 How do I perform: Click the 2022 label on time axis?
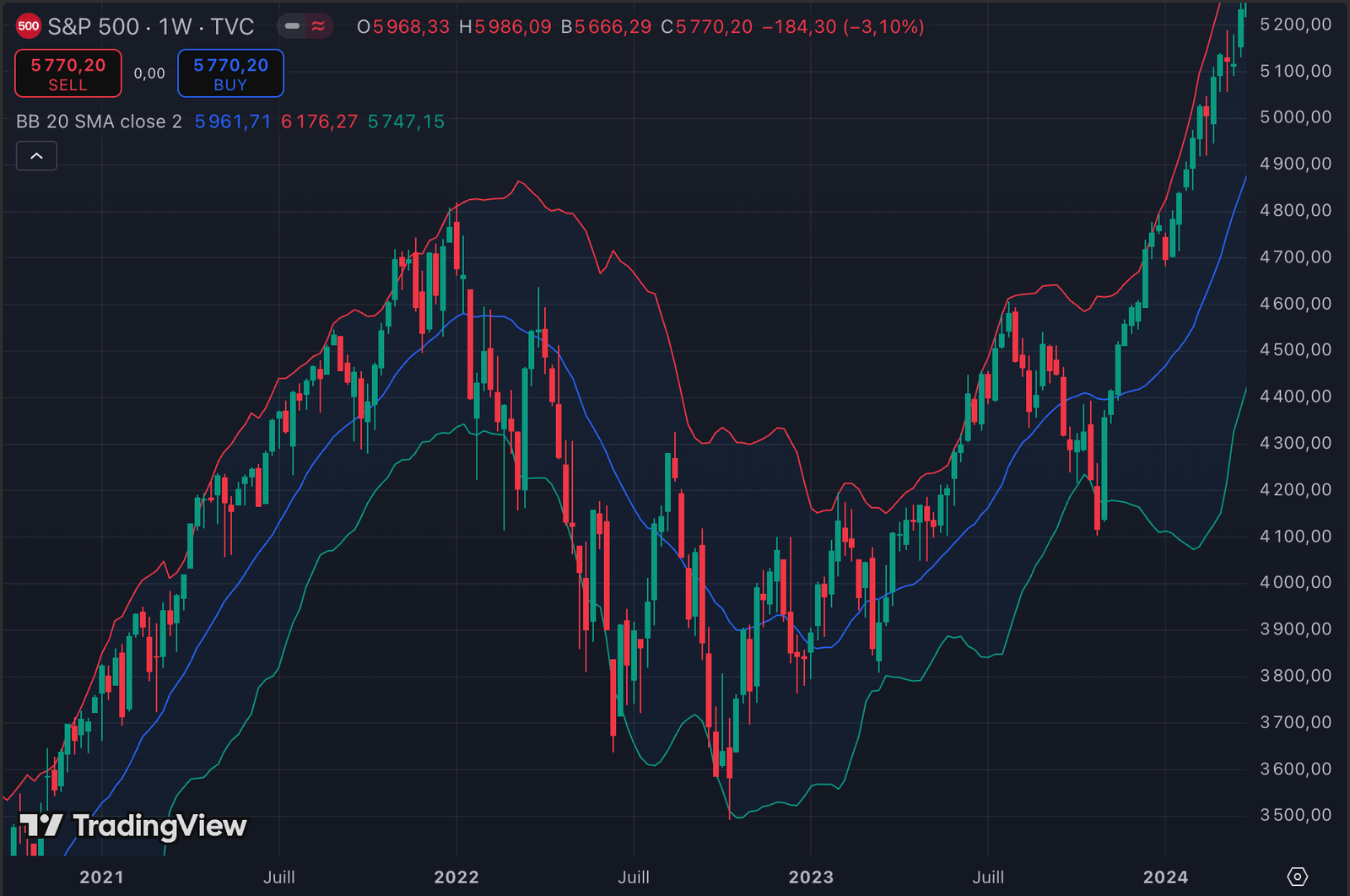(x=456, y=877)
